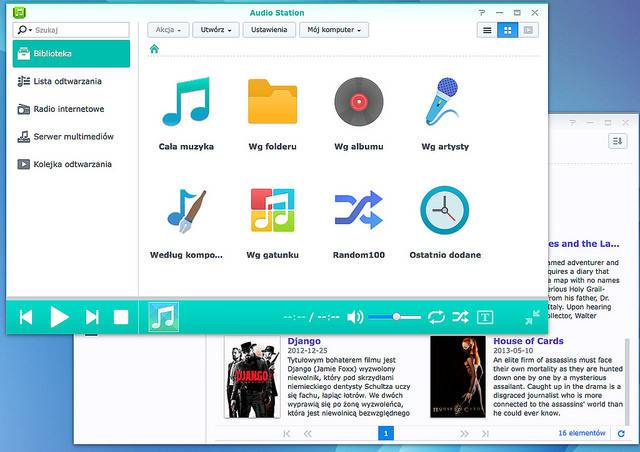Click the House of Cards poster
Screen dimensions: 640x452
pos(458,377)
